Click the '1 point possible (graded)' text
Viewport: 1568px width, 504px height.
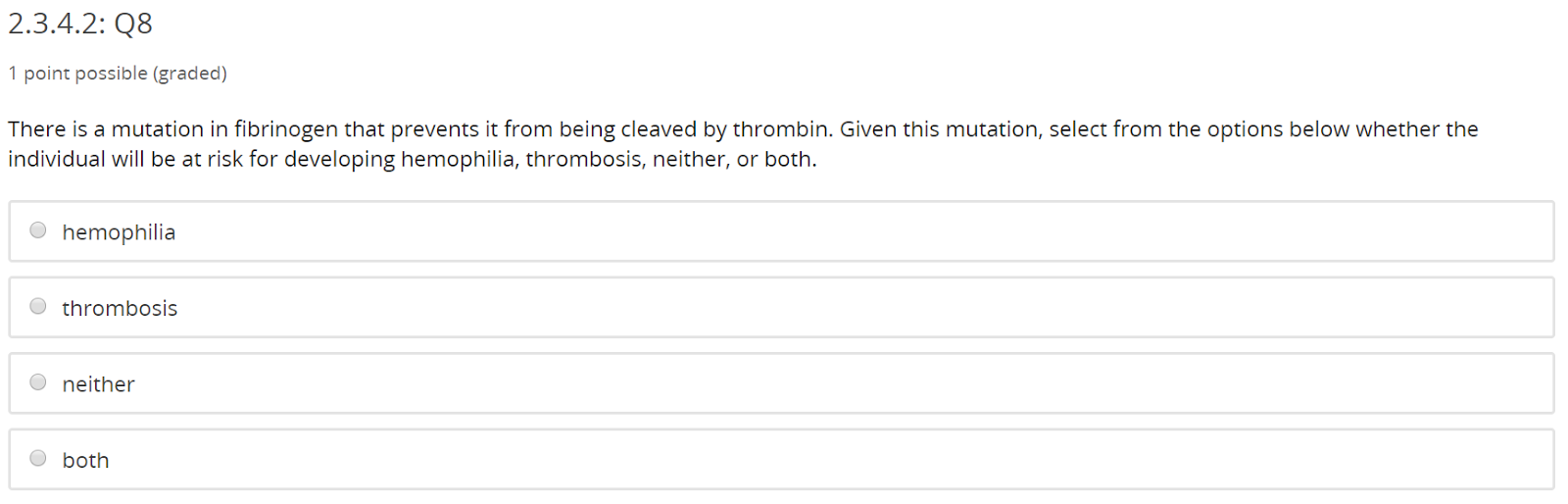(118, 74)
